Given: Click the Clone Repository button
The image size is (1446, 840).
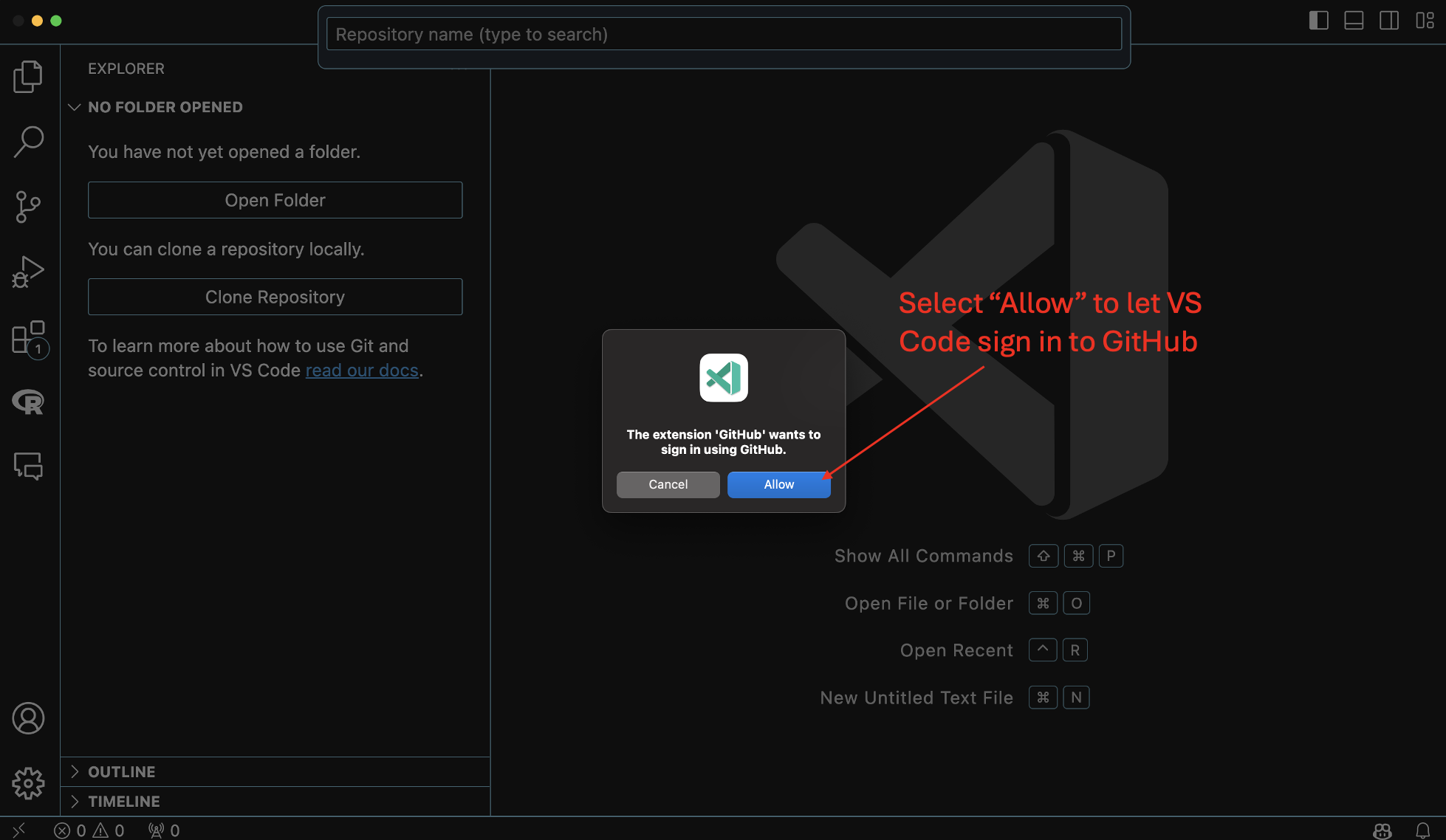Looking at the screenshot, I should click(x=275, y=297).
